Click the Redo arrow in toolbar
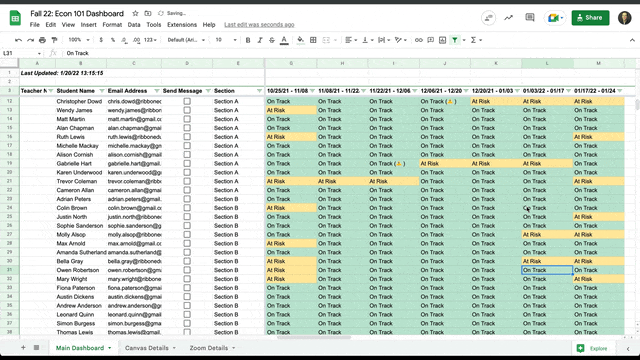This screenshot has width=640, height=360. click(30, 40)
